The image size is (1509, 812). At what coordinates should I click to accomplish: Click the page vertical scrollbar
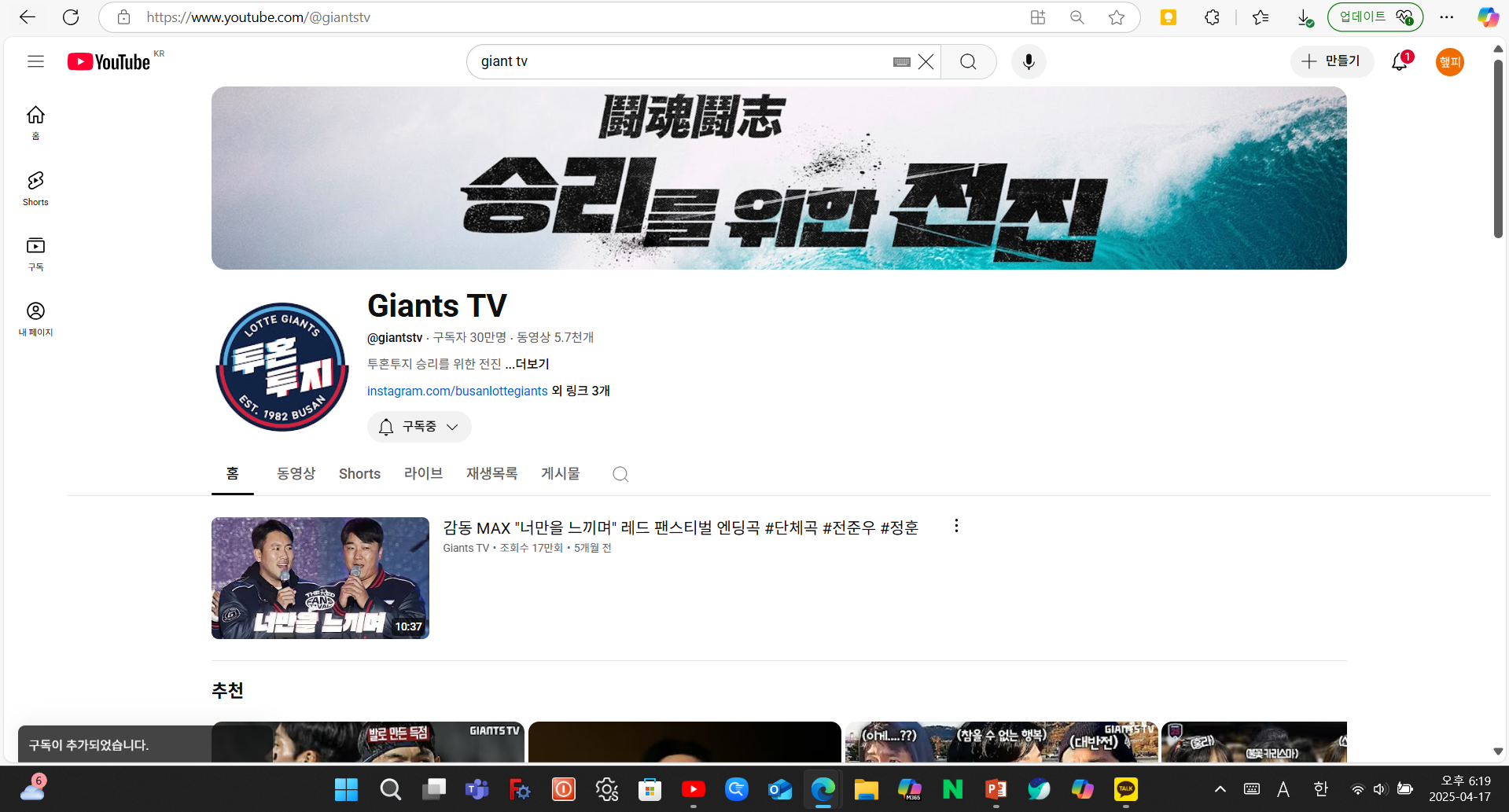click(1498, 149)
